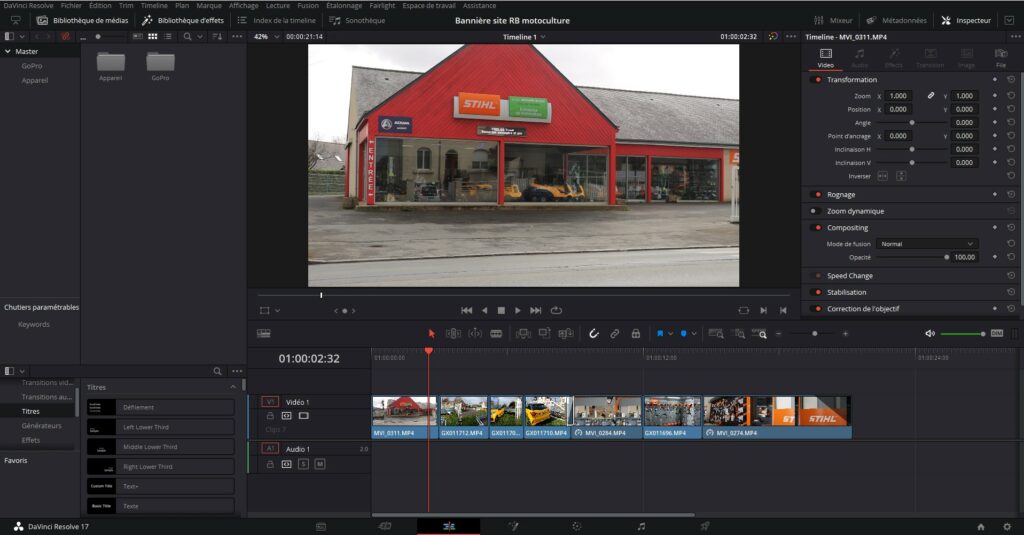
Task: Toggle loop playback
Action: click(556, 310)
